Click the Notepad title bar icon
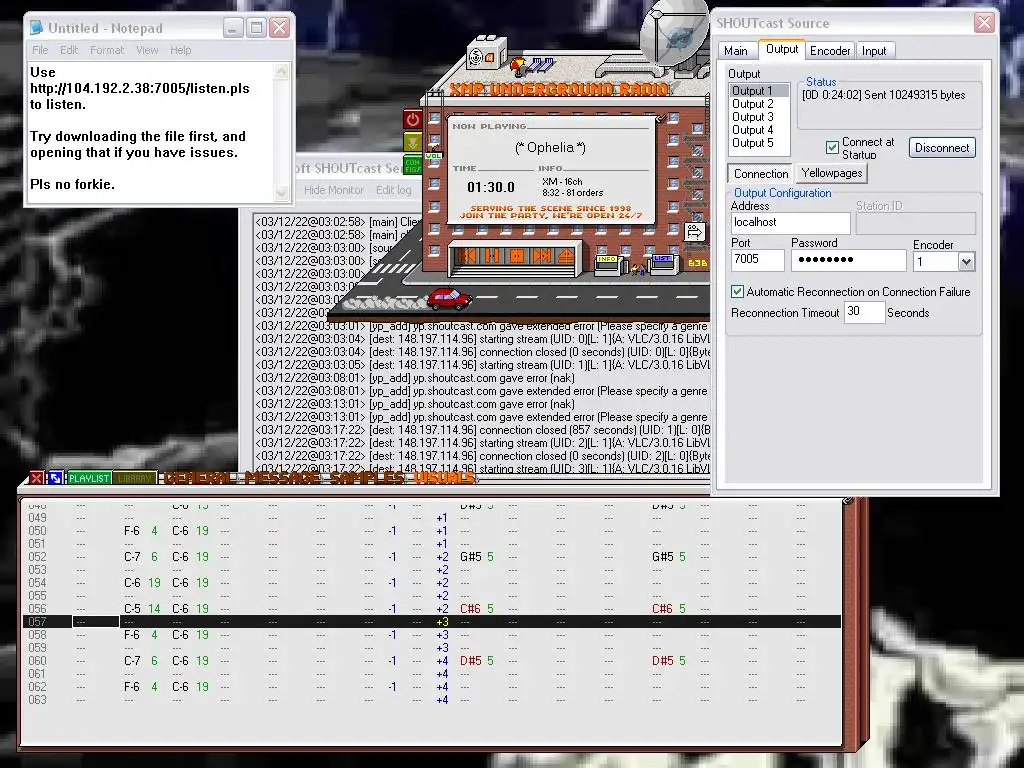Screen dimensions: 1024x768 coord(37,27)
